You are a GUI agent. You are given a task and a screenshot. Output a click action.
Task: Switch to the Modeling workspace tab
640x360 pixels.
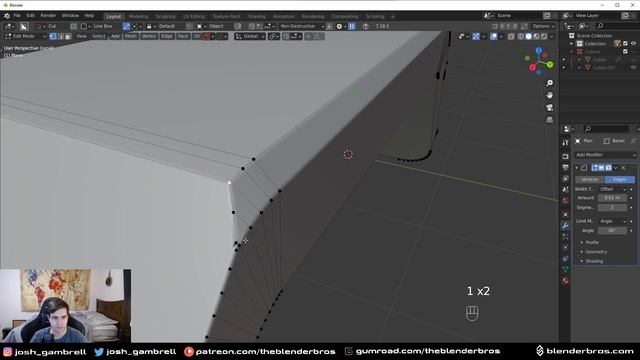point(138,16)
